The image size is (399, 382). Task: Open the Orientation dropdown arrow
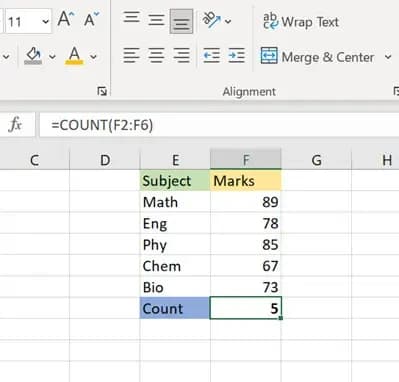tap(228, 22)
